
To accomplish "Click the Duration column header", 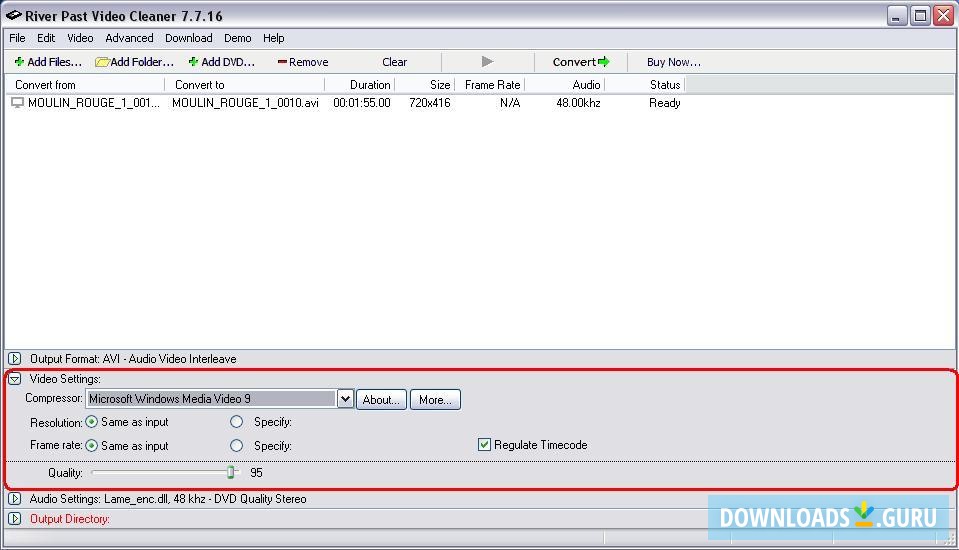I will (x=360, y=84).
